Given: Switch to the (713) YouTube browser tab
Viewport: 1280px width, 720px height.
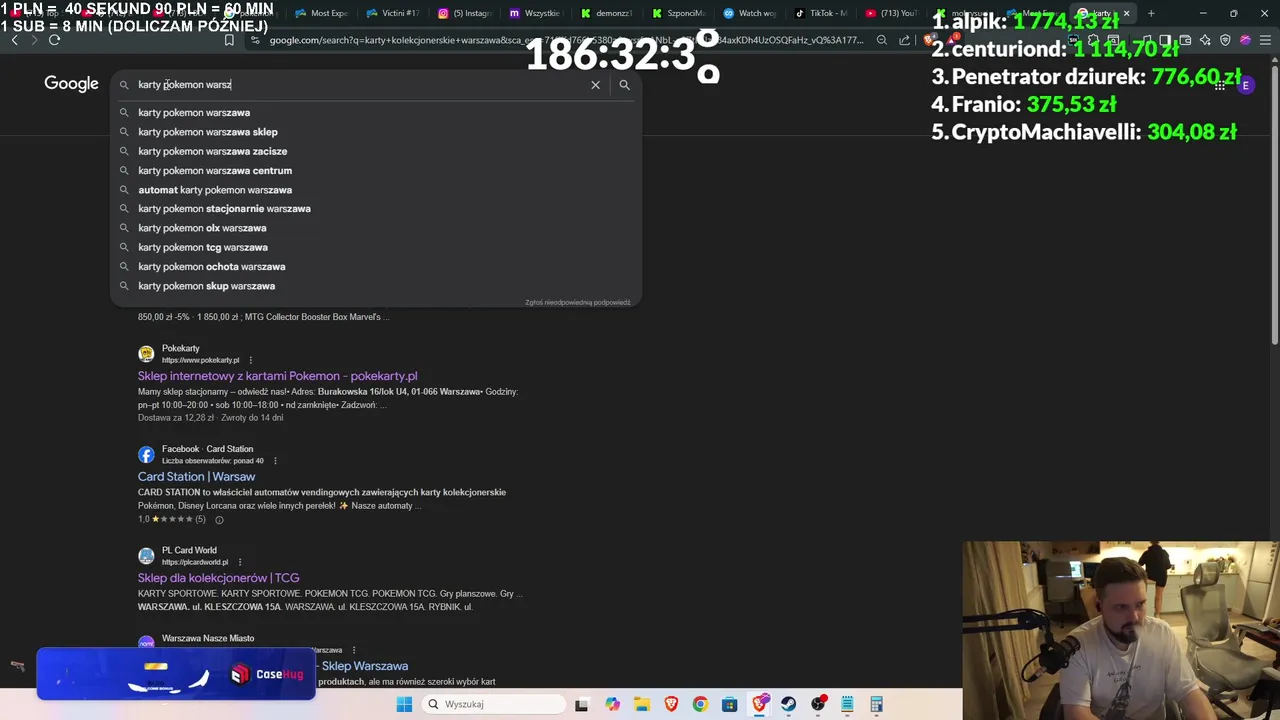Looking at the screenshot, I should coord(892,13).
